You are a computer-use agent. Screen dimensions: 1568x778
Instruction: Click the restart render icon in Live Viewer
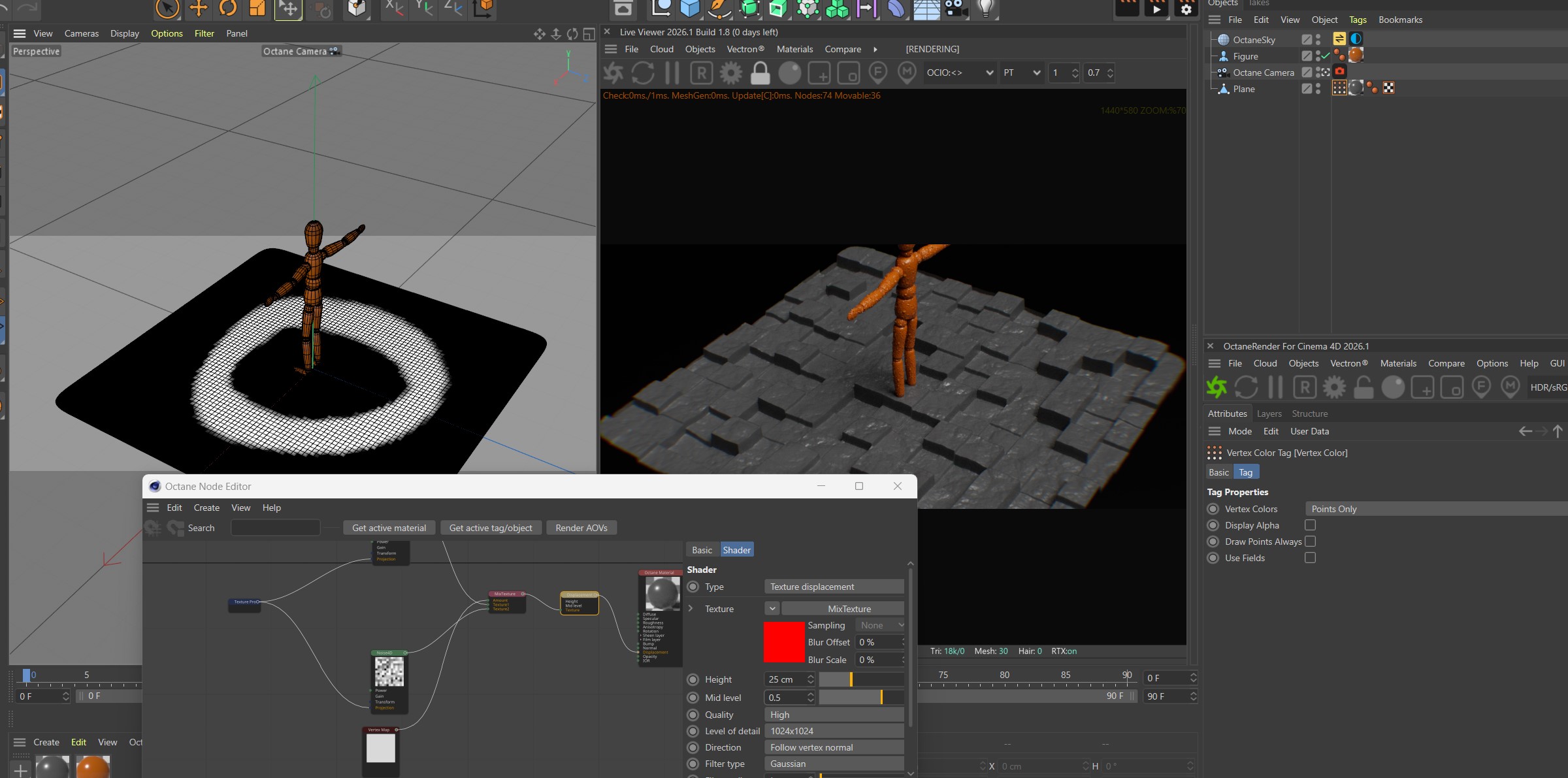coord(643,73)
